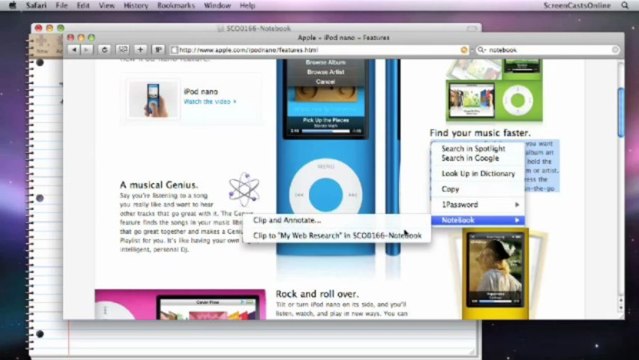Open the View menu

pyautogui.click(x=106, y=5)
